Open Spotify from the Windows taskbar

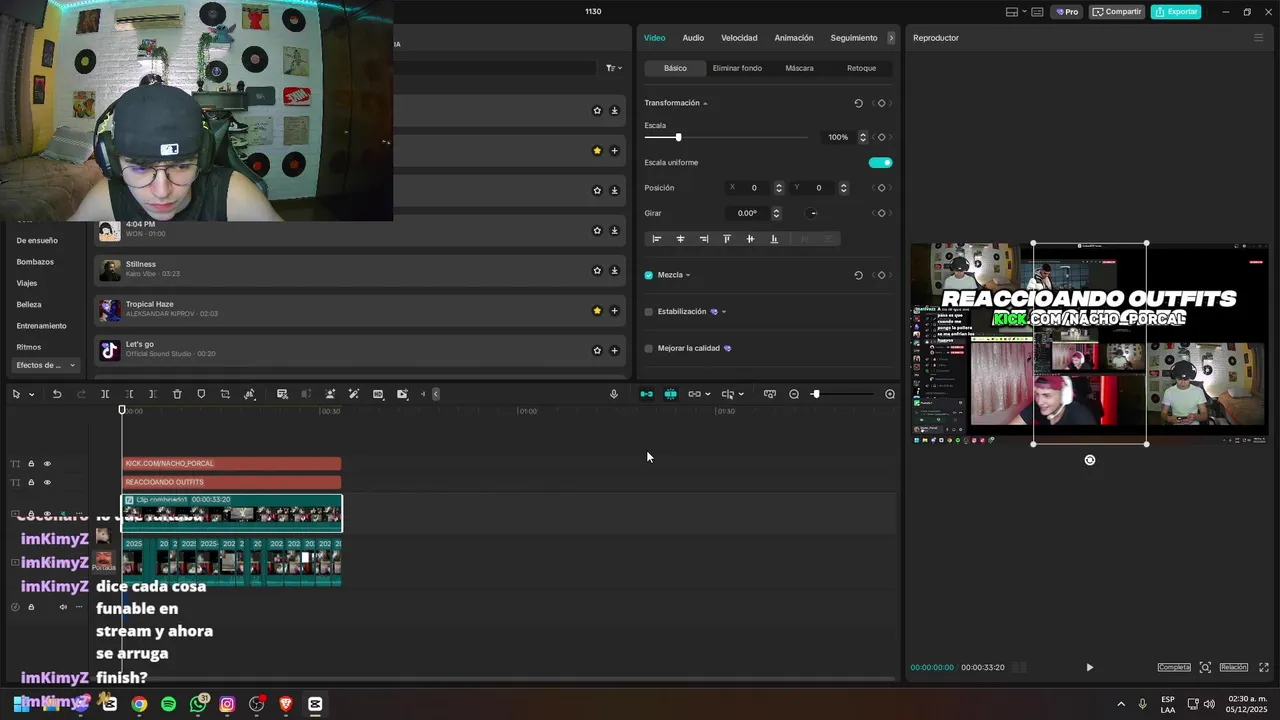(168, 704)
